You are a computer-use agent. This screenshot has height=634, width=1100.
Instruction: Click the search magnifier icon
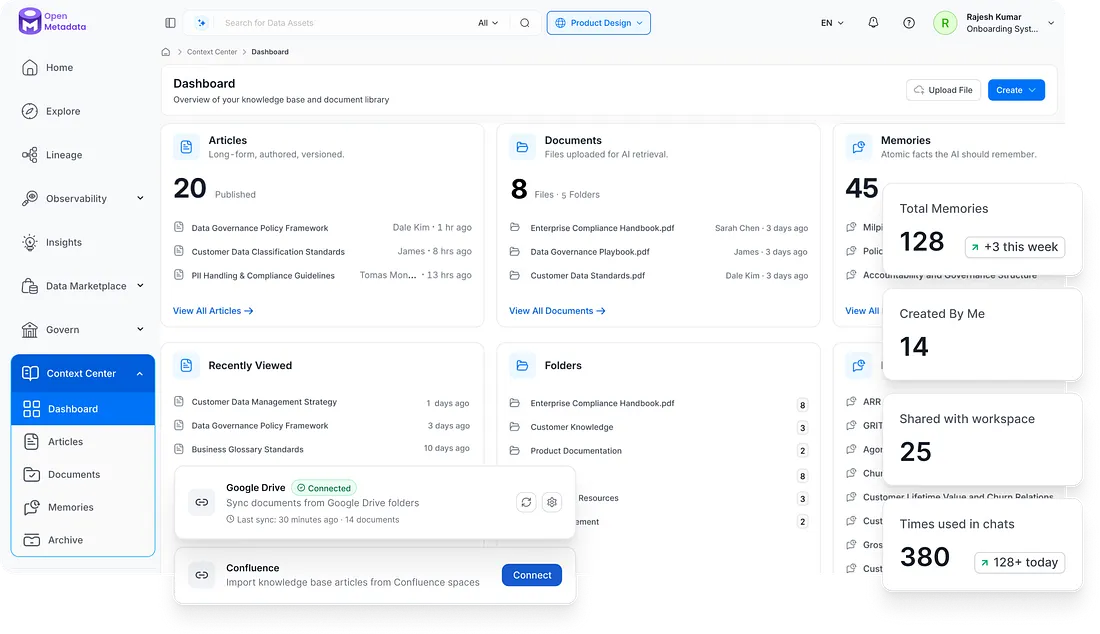pos(525,23)
